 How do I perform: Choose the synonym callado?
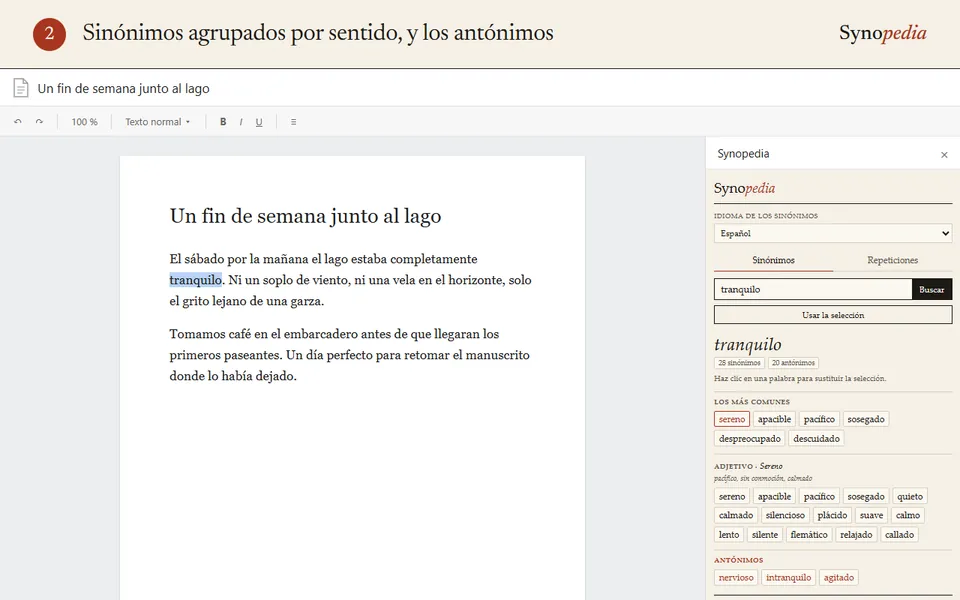899,534
